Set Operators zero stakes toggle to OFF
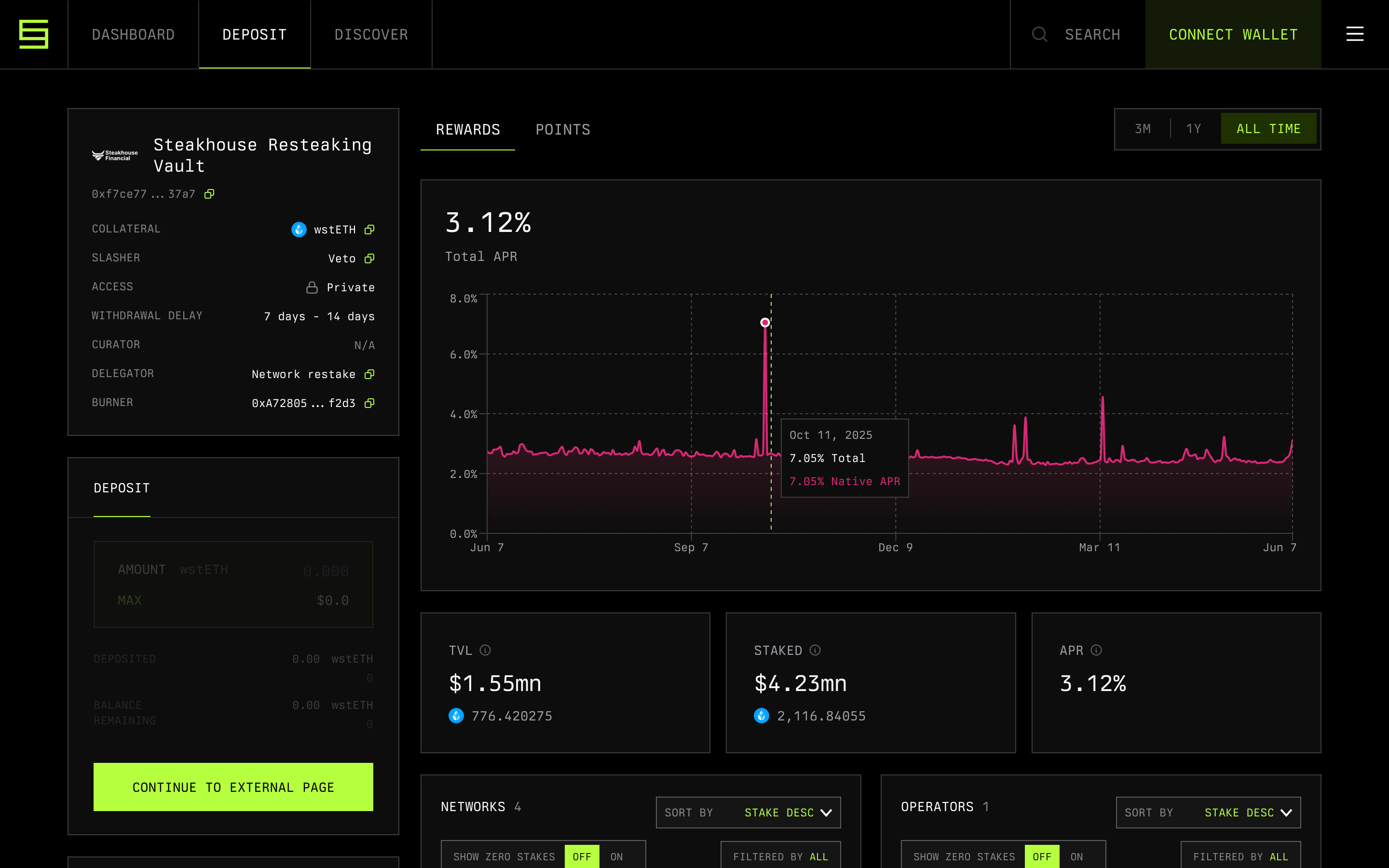The image size is (1389, 868). click(1042, 856)
